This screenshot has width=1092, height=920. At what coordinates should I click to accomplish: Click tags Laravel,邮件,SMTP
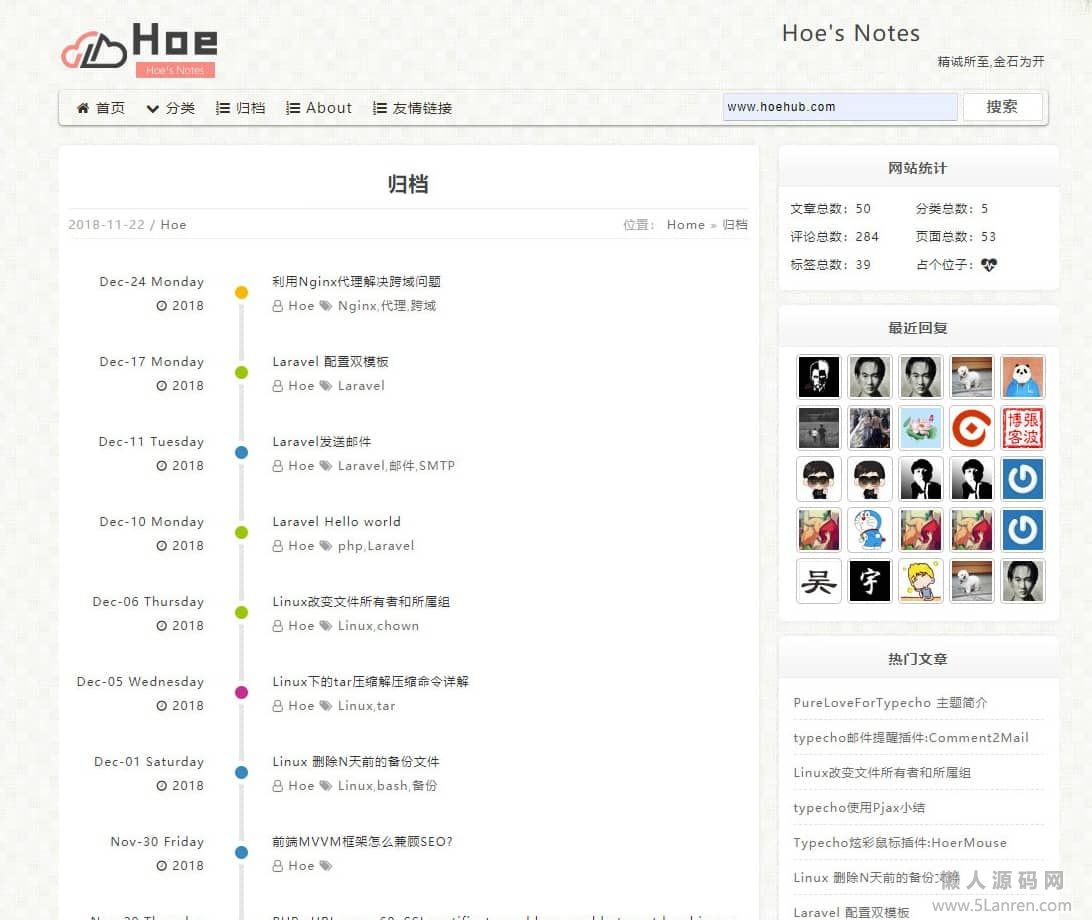[x=396, y=466]
